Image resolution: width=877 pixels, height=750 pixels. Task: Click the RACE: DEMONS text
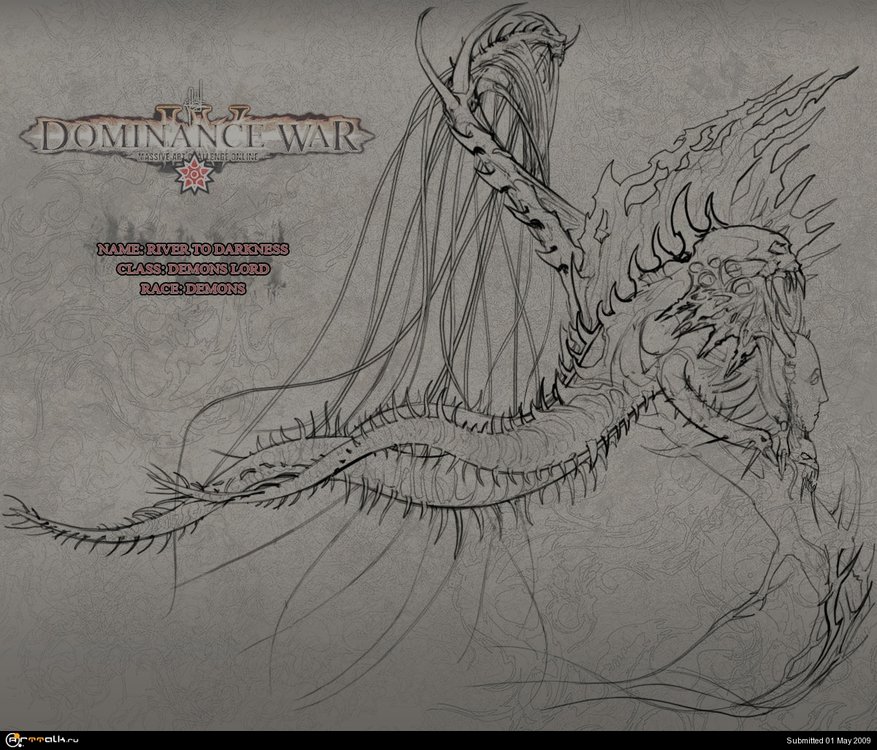click(x=193, y=288)
